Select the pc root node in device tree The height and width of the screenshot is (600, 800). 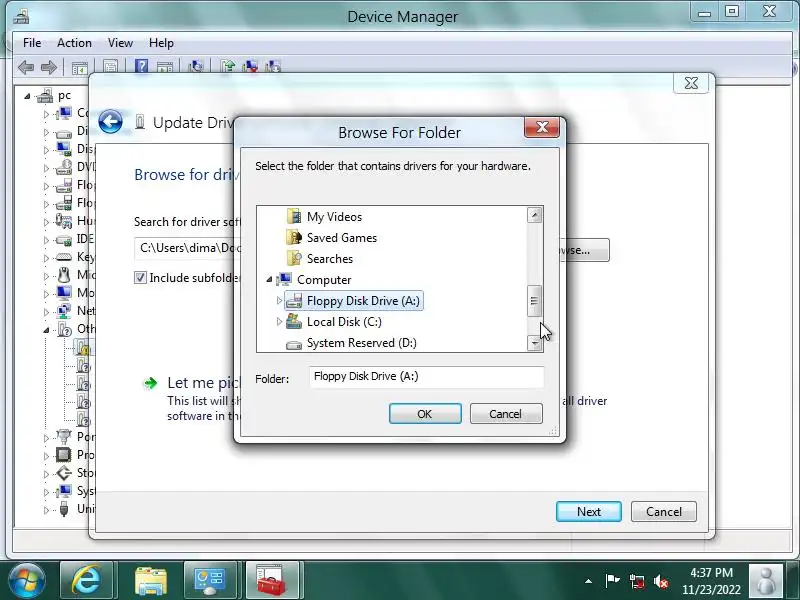tap(64, 95)
